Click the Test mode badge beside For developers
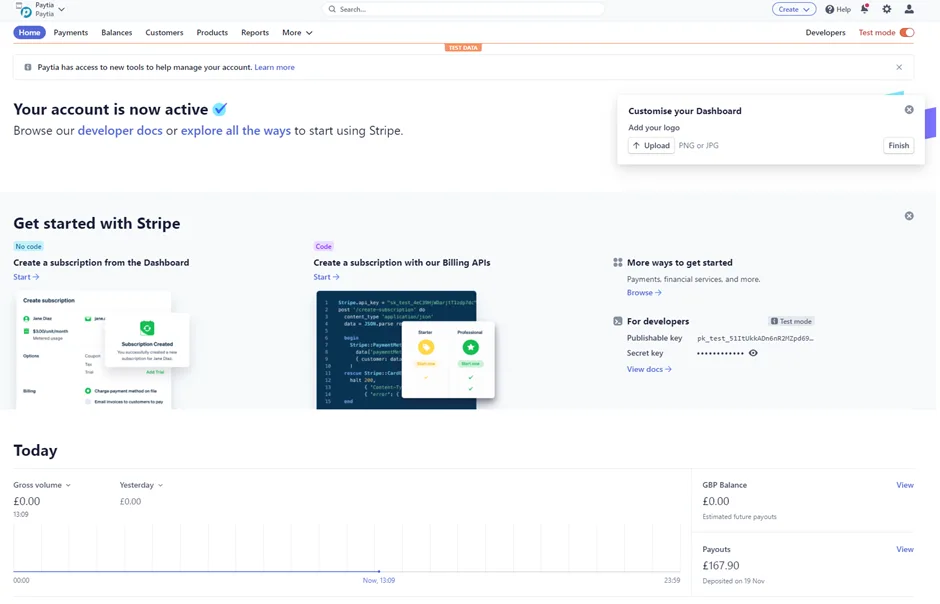 click(x=791, y=321)
